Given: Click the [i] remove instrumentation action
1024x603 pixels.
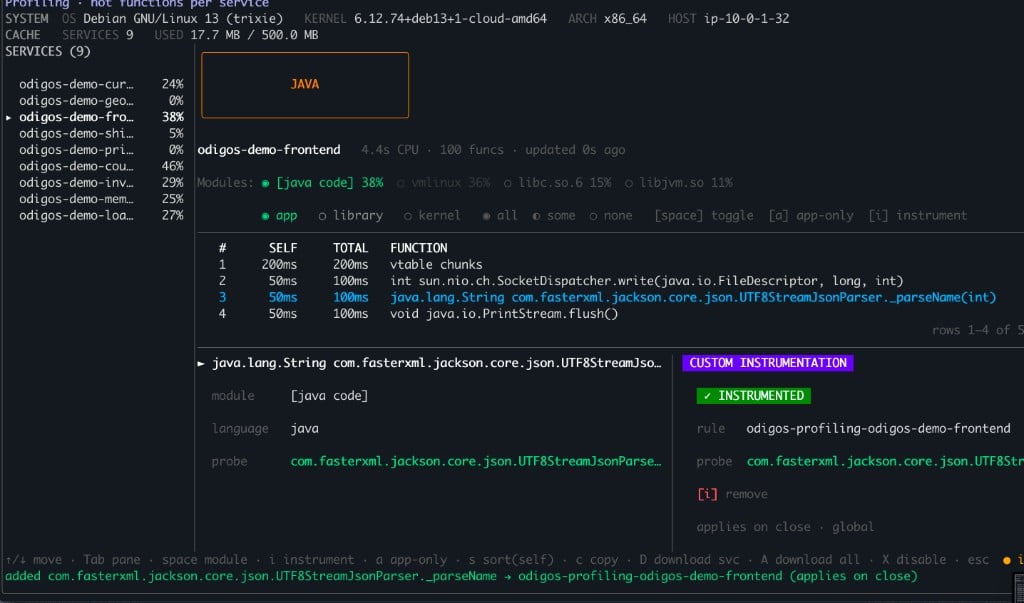Looking at the screenshot, I should click(x=732, y=494).
